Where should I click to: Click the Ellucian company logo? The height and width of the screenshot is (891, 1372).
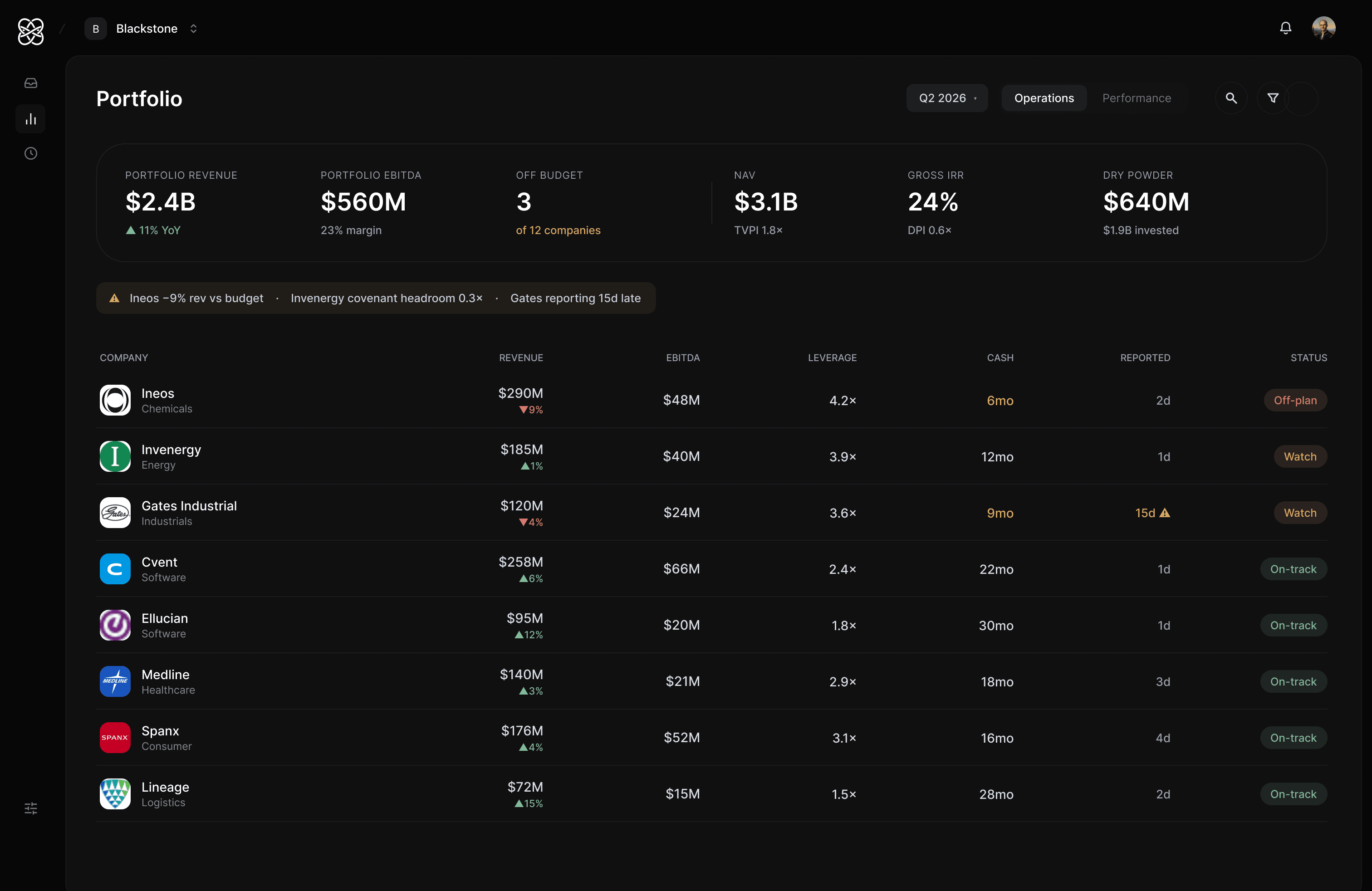(115, 625)
